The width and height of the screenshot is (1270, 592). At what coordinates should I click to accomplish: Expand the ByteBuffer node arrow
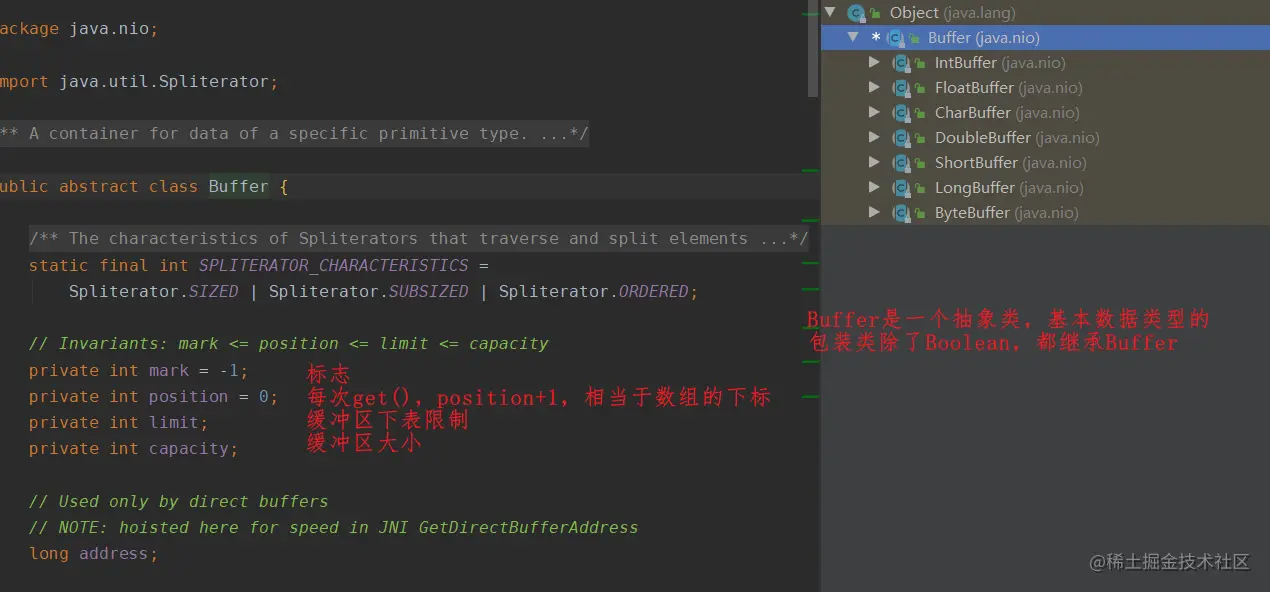874,212
